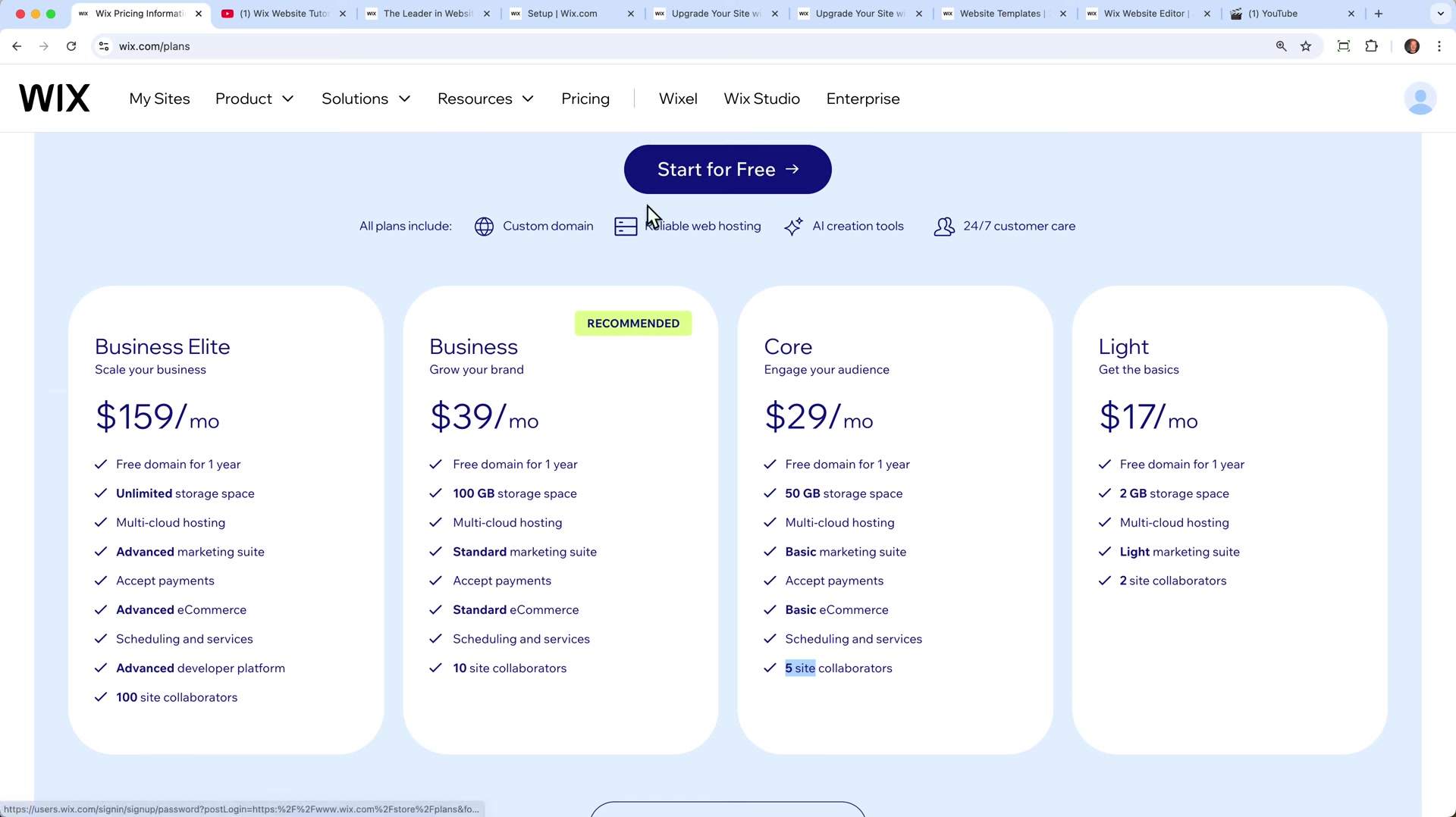Click the $159/mo price

click(x=157, y=416)
